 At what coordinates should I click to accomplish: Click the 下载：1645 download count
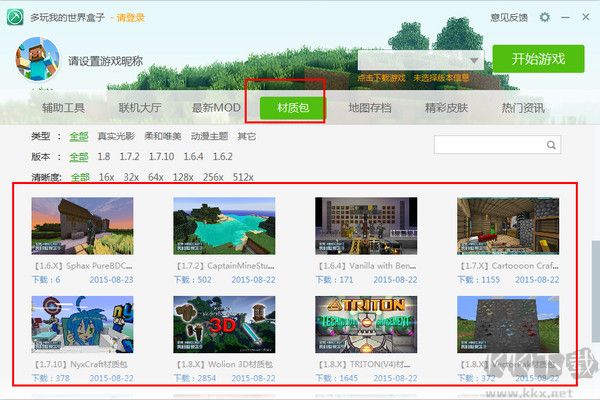pyautogui.click(x=337, y=378)
